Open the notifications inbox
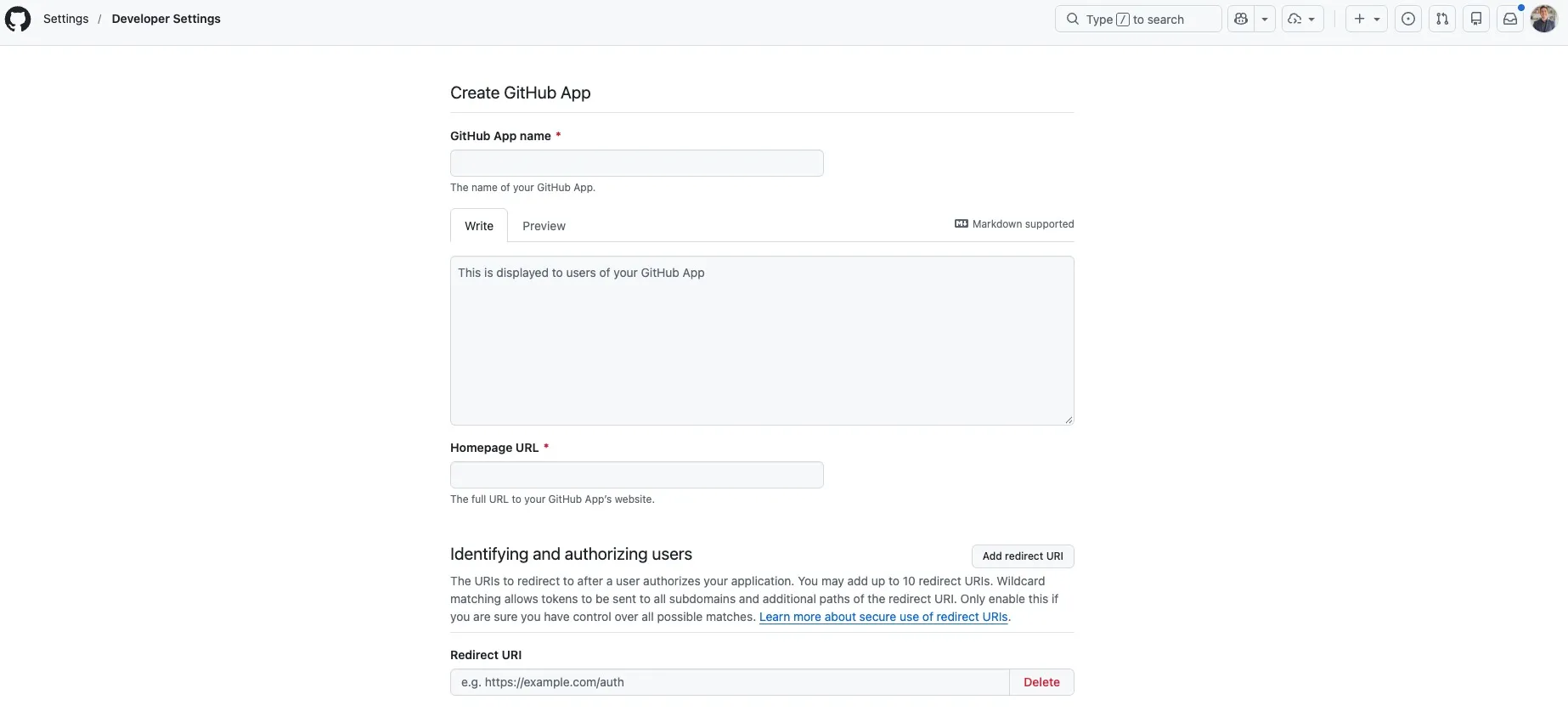1568x711 pixels. tap(1510, 19)
